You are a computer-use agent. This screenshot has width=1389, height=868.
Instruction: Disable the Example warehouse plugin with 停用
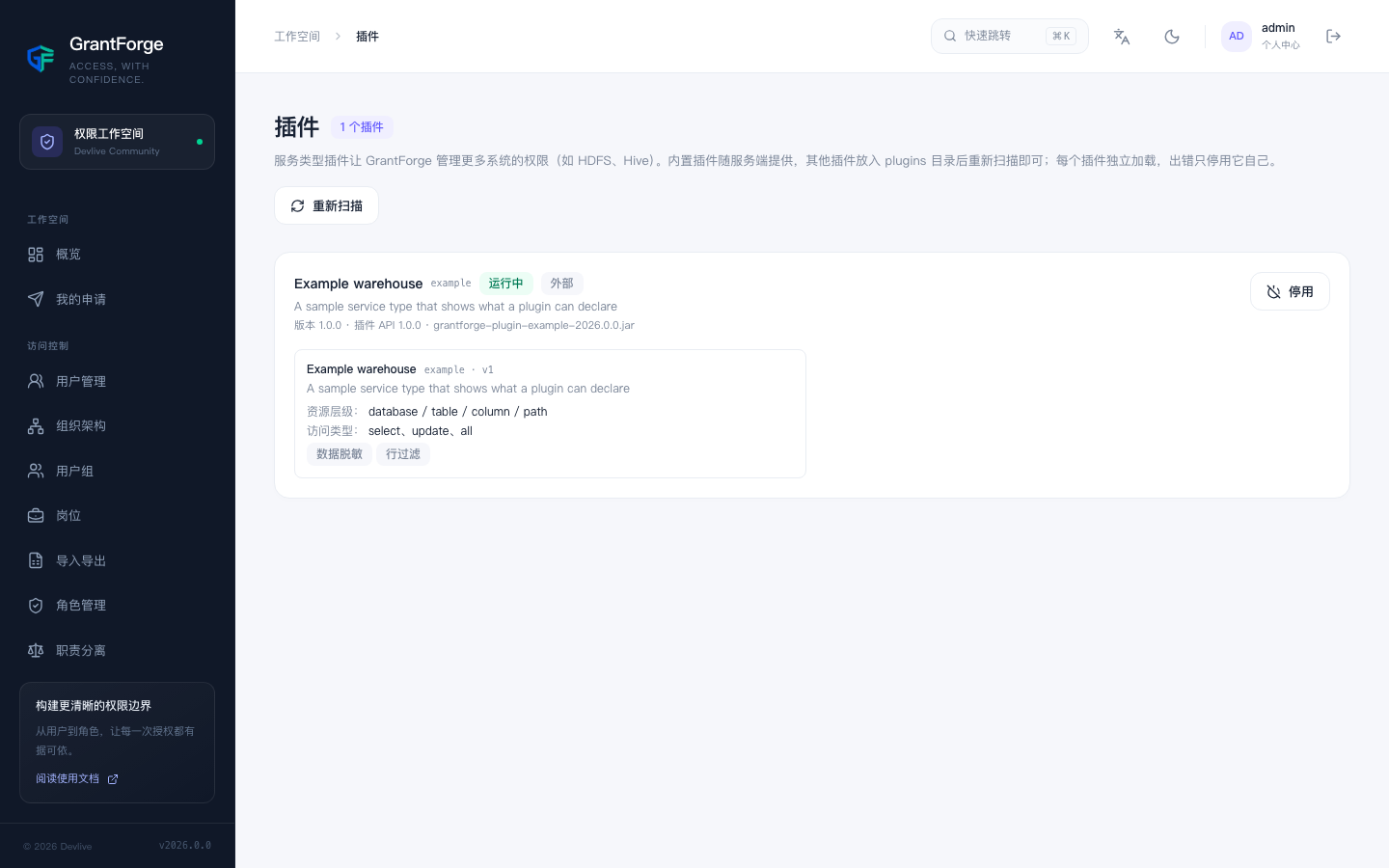[x=1290, y=291]
